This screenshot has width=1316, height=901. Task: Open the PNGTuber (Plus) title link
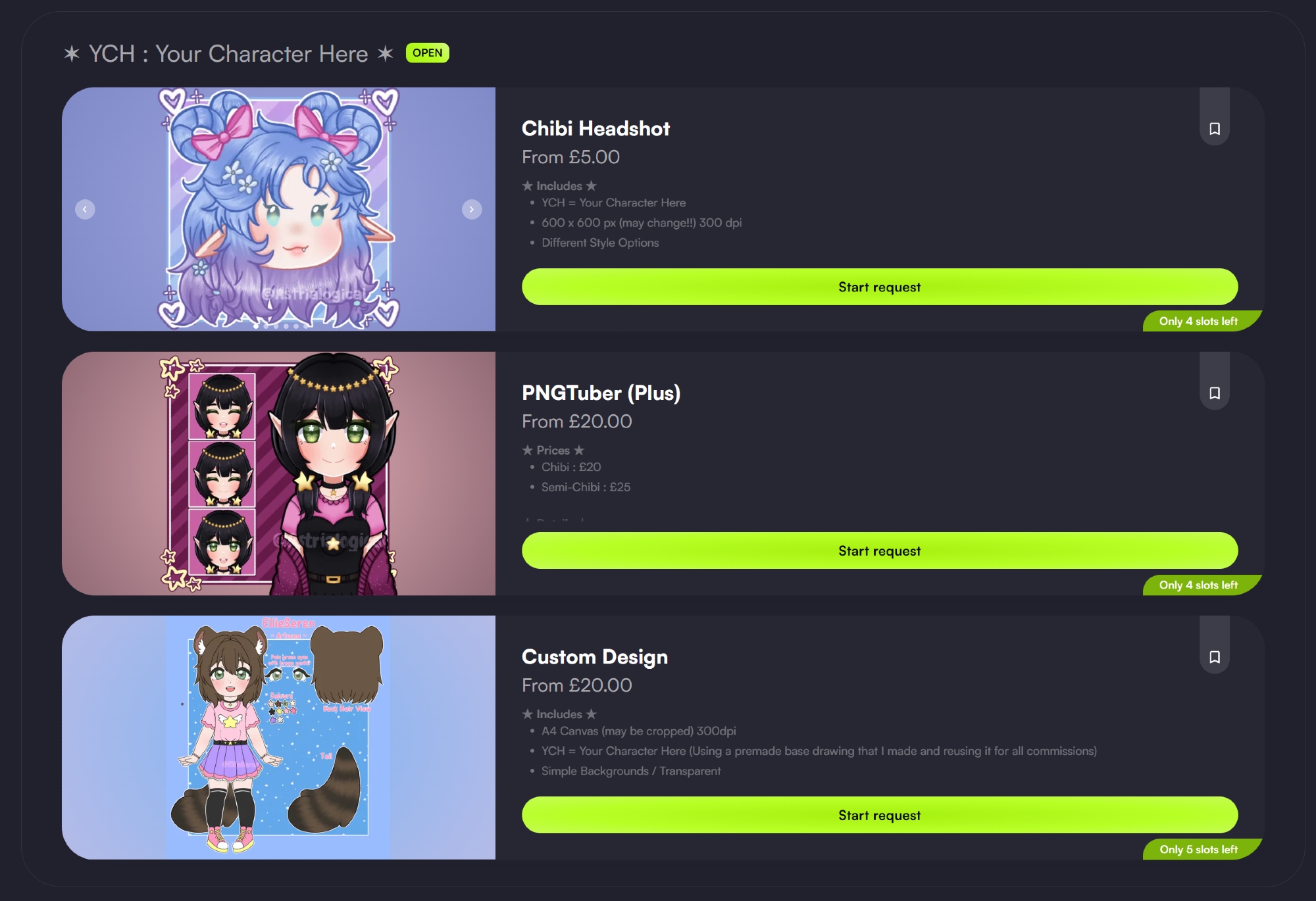(601, 393)
